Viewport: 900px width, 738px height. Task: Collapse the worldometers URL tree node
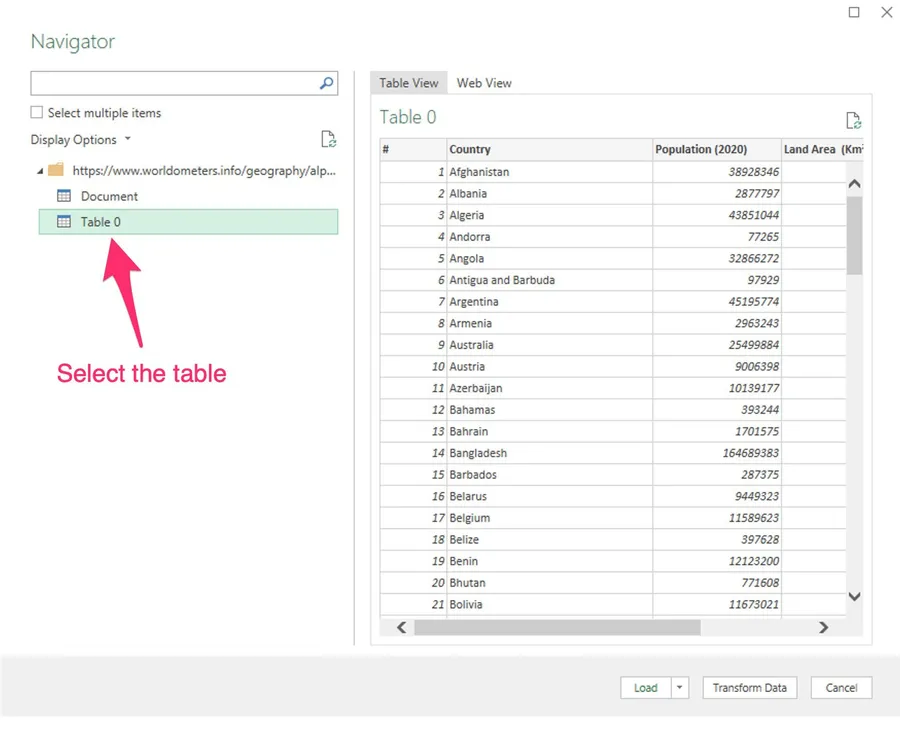[x=38, y=171]
